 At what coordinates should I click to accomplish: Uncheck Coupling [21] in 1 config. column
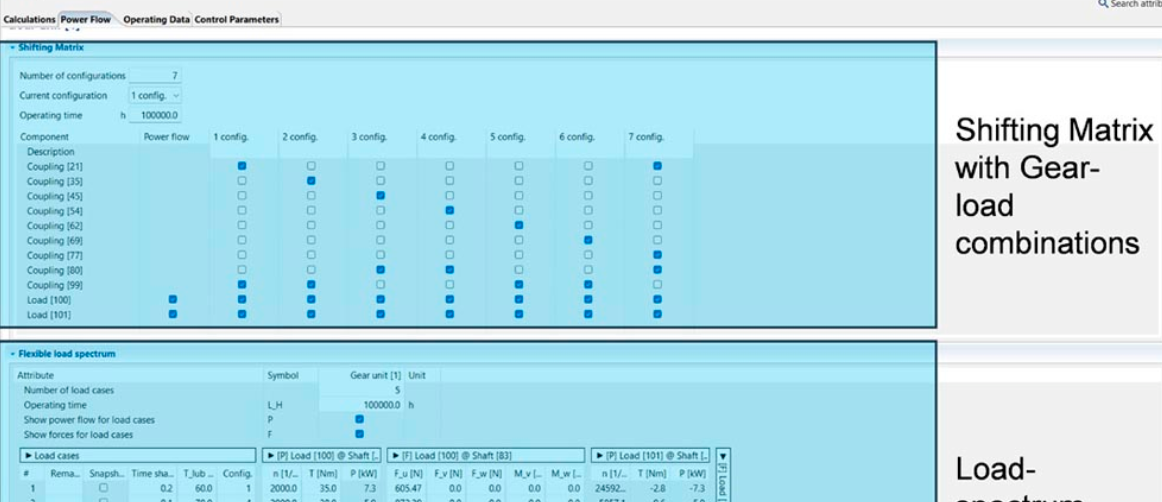click(x=242, y=166)
